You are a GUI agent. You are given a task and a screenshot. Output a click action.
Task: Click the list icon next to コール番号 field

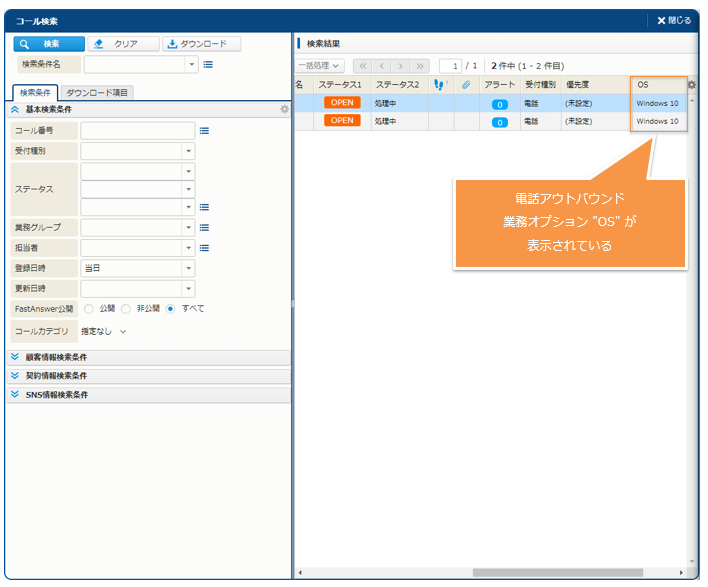[204, 131]
